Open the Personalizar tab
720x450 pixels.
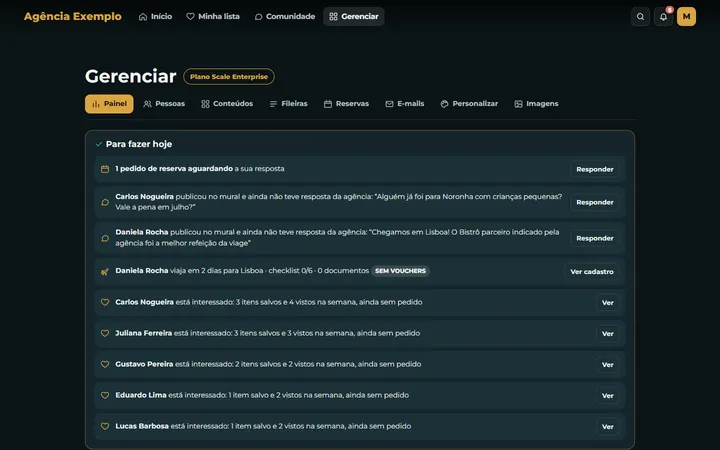[469, 104]
